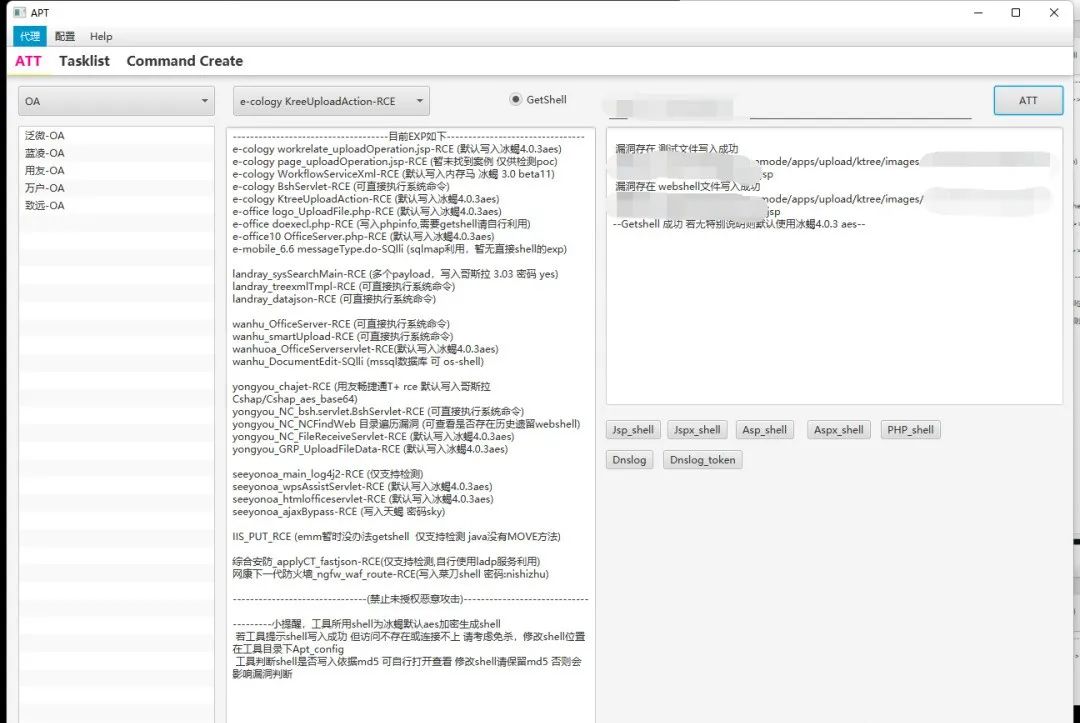Screen dimensions: 1080x723
Task: Select the GetShell radio button
Action: [x=515, y=99]
